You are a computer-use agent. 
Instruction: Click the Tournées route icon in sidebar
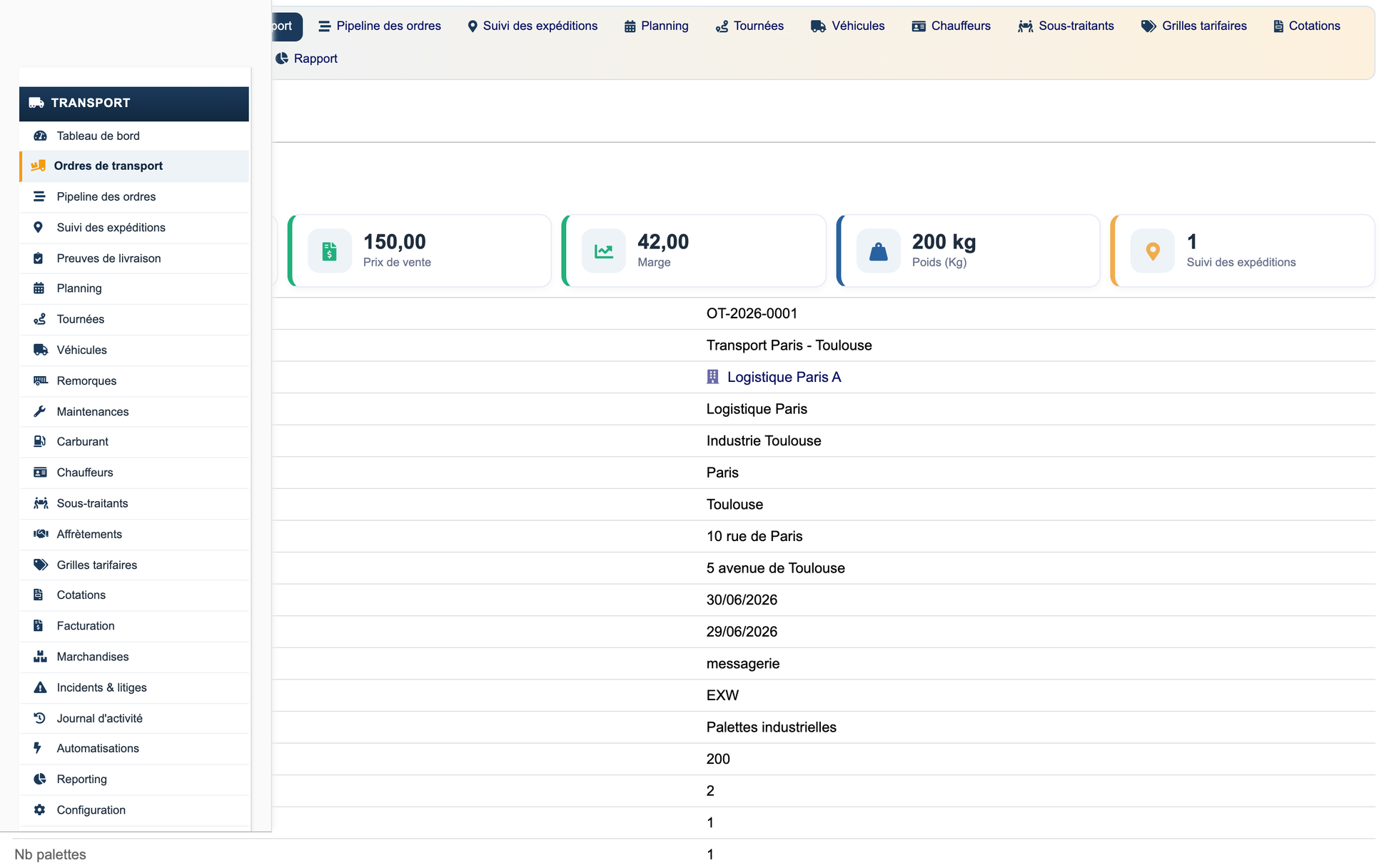click(x=40, y=319)
